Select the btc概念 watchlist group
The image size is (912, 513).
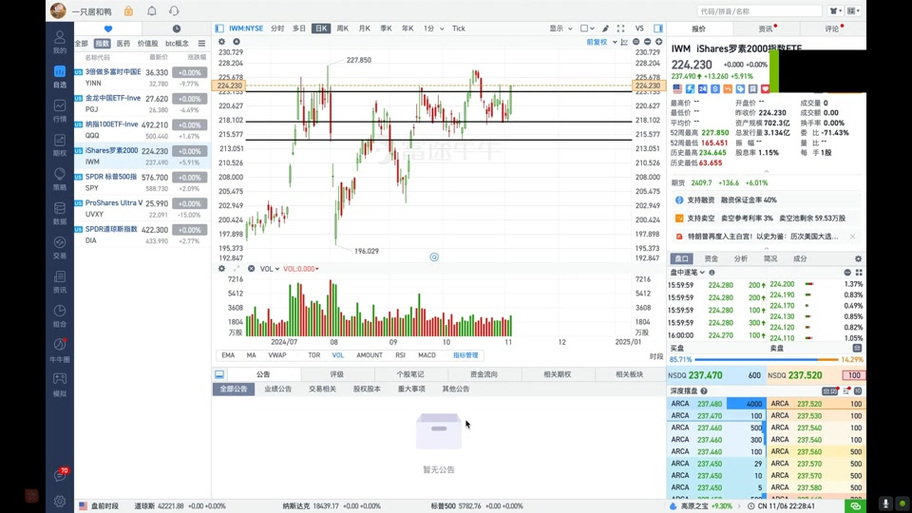click(177, 44)
